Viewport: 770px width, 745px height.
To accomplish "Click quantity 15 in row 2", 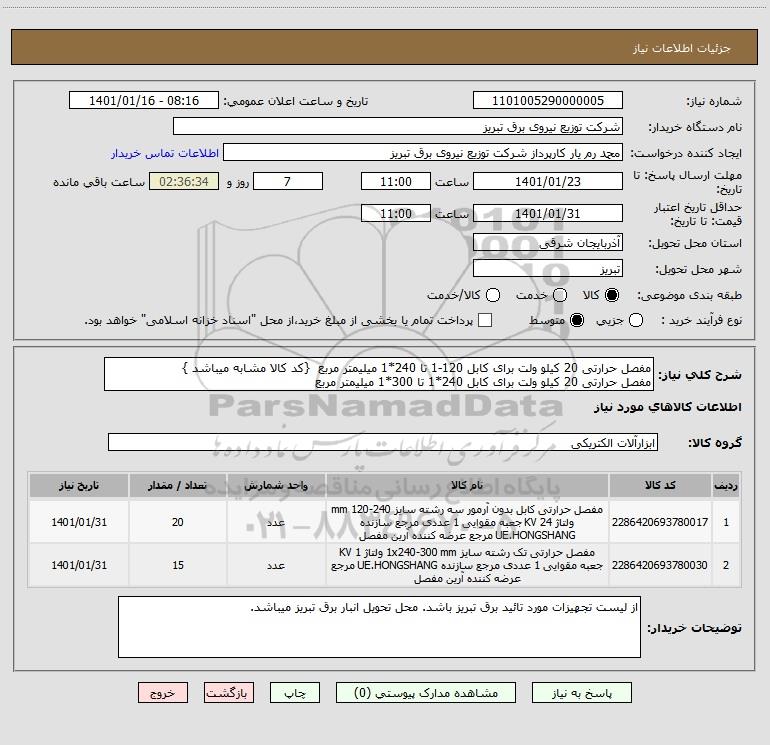I will coord(178,565).
